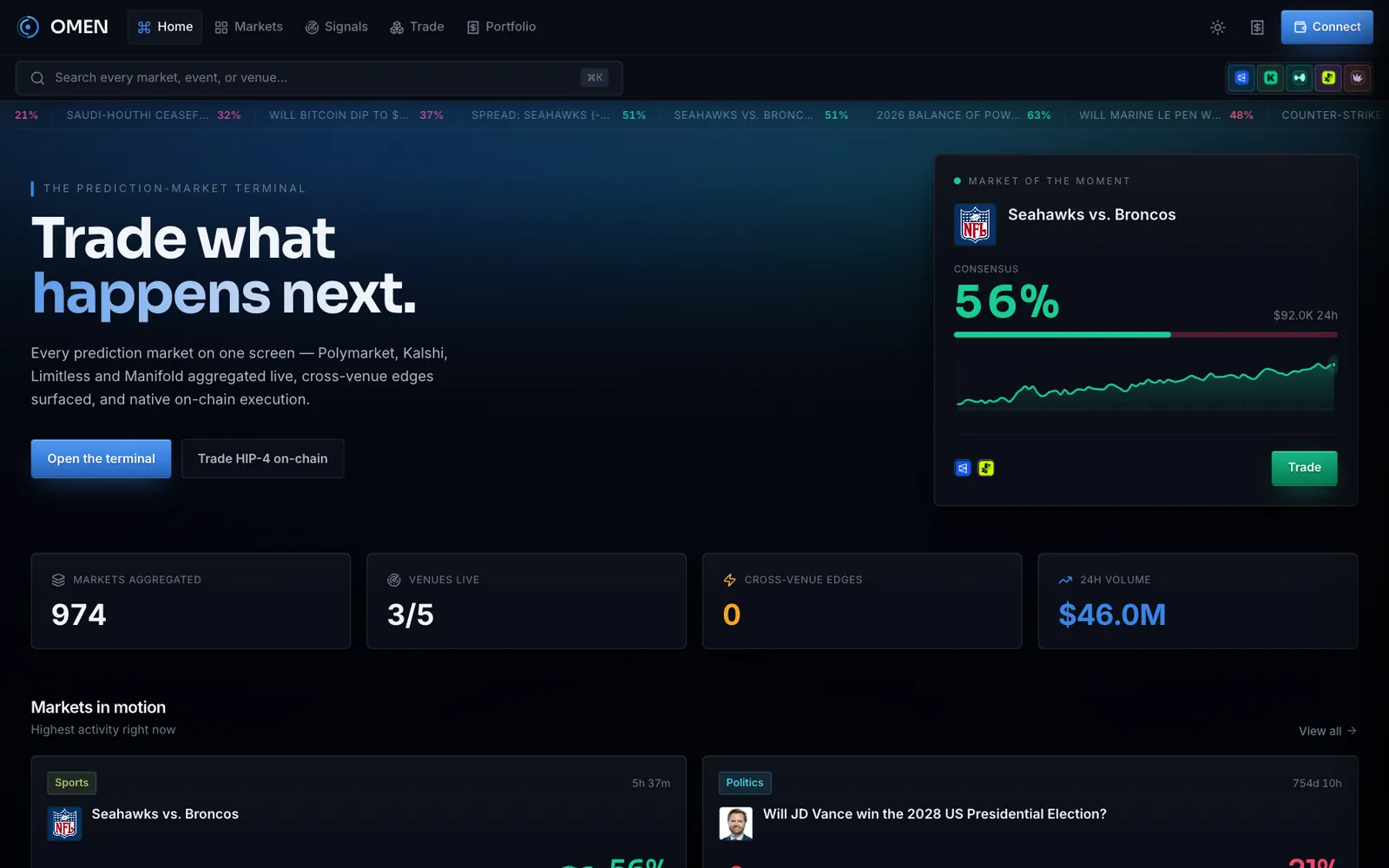Viewport: 1389px width, 868px height.
Task: Toggle the light theme sun icon
Action: 1218,28
